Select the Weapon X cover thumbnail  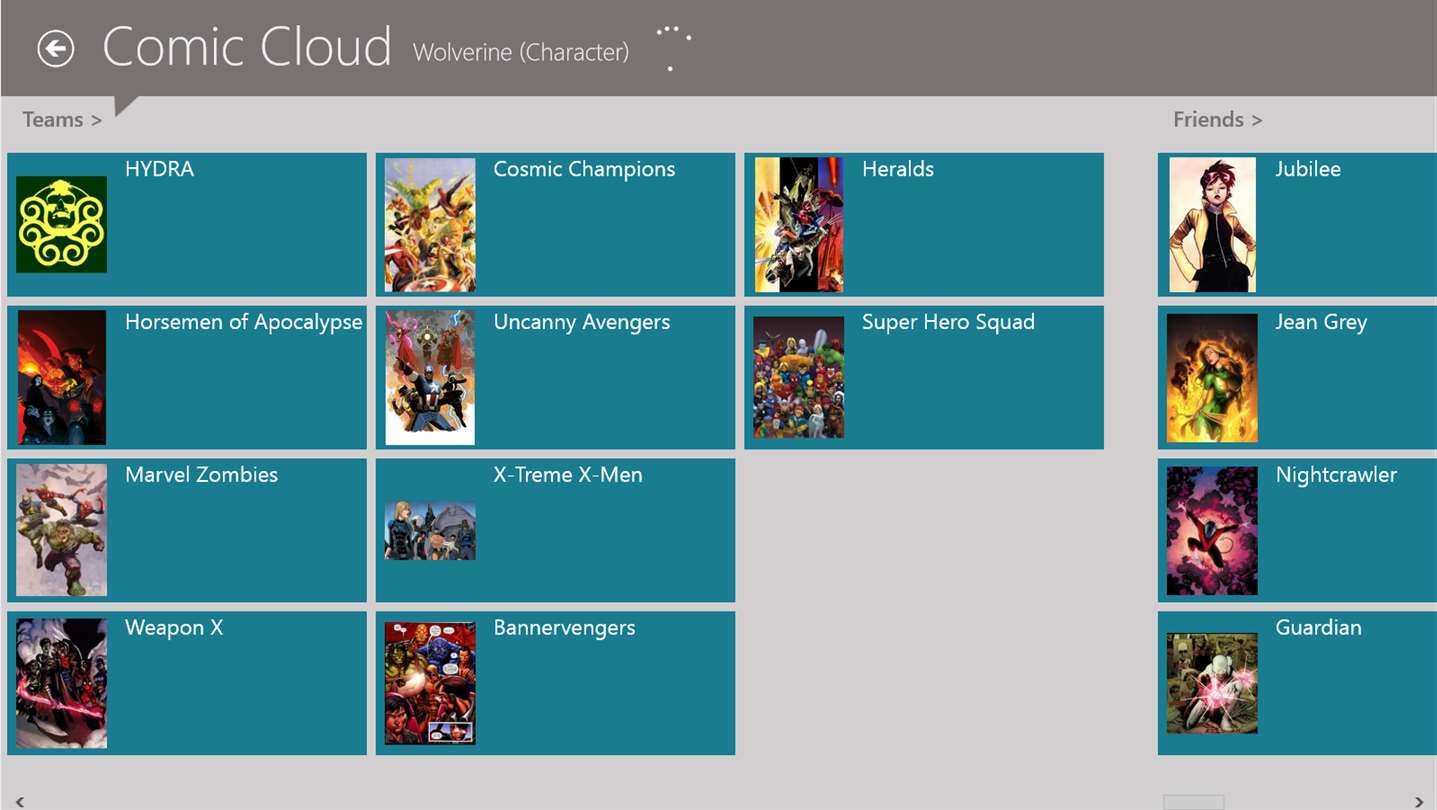(x=61, y=683)
